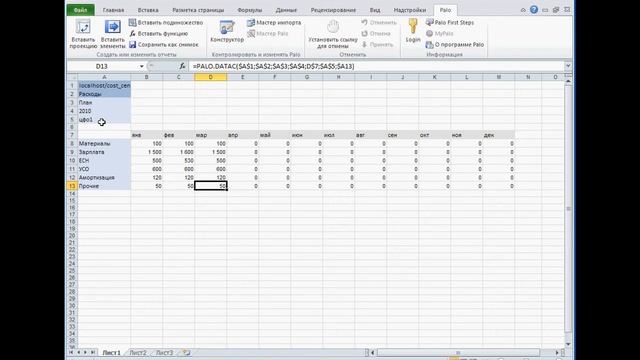
Task: Select cell План
Action: pos(104,102)
